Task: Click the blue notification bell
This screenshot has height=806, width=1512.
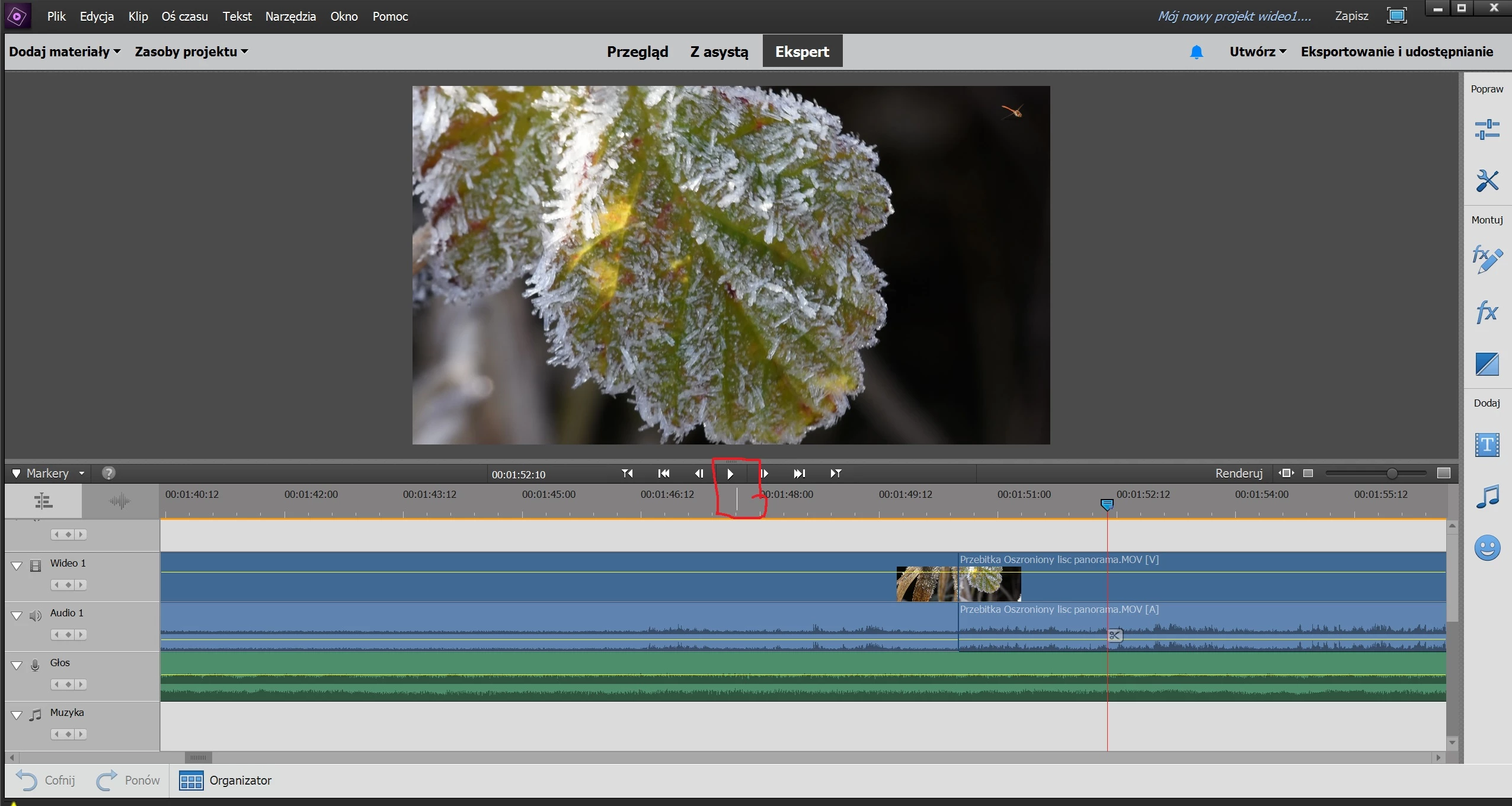Action: (1196, 52)
